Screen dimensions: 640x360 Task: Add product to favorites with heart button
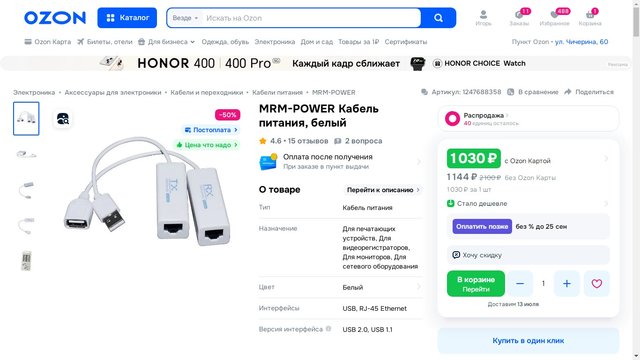[x=596, y=283]
